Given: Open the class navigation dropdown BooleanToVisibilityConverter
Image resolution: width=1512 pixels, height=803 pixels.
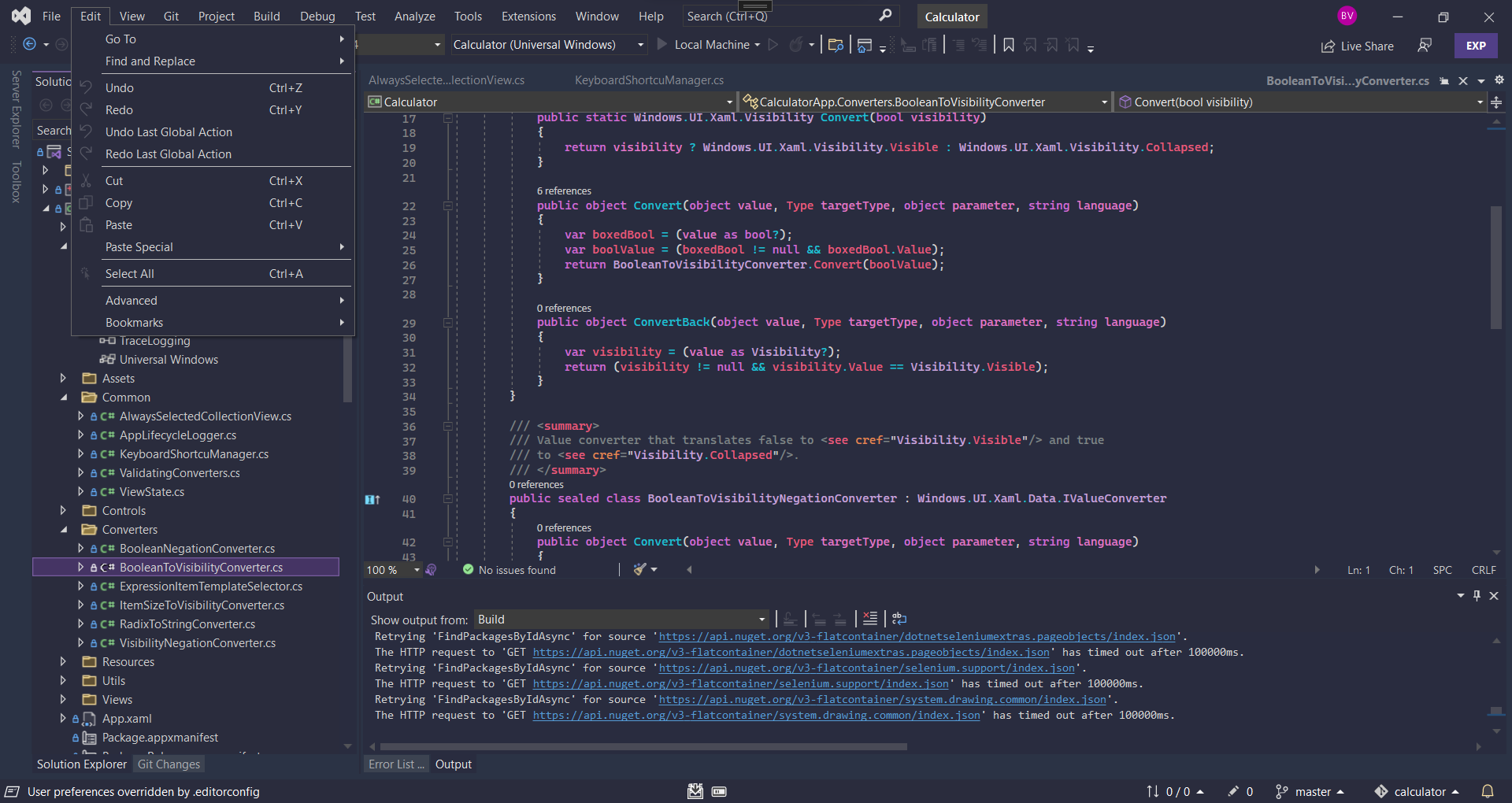Looking at the screenshot, I should (x=925, y=102).
